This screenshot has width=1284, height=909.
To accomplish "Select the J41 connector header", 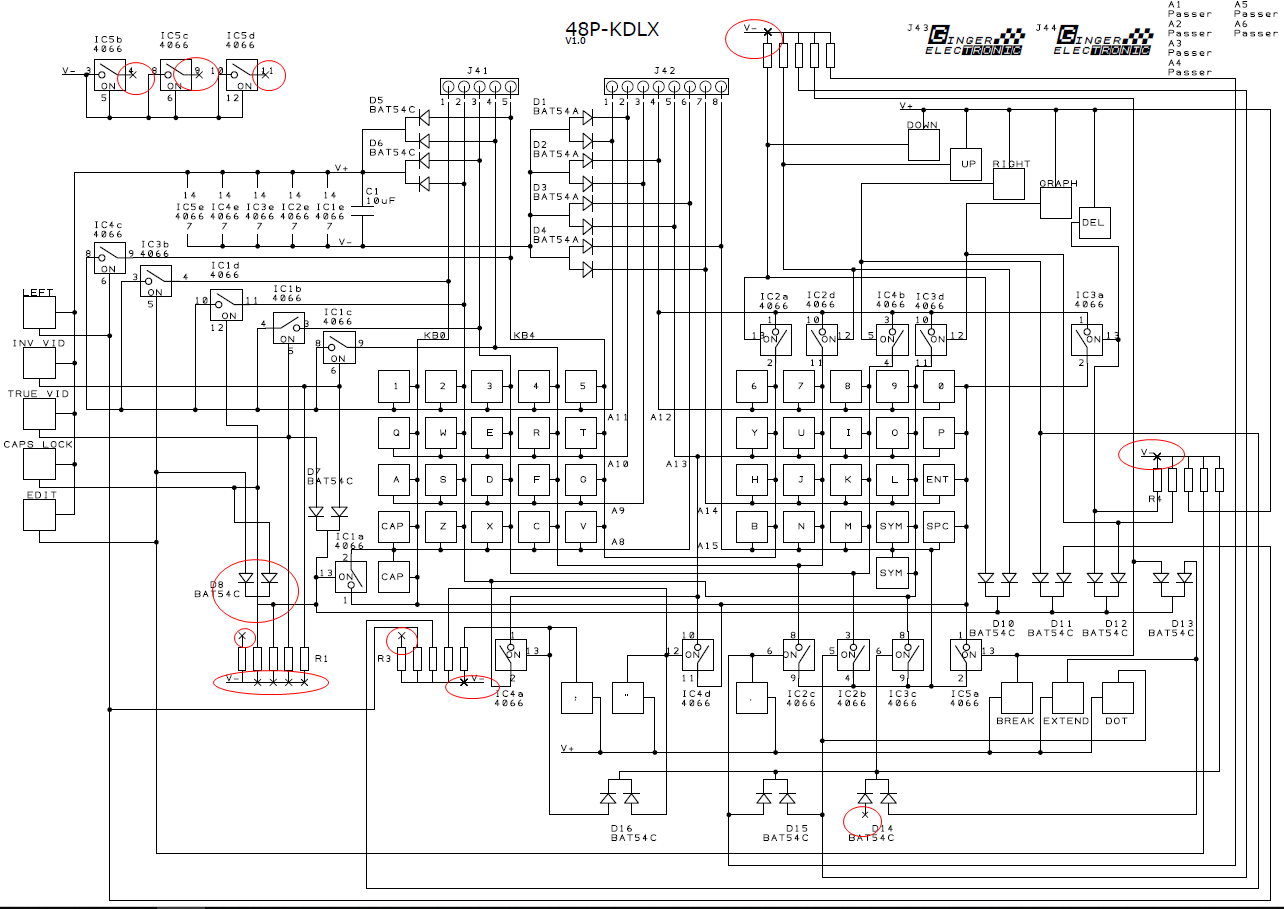I will tap(478, 86).
